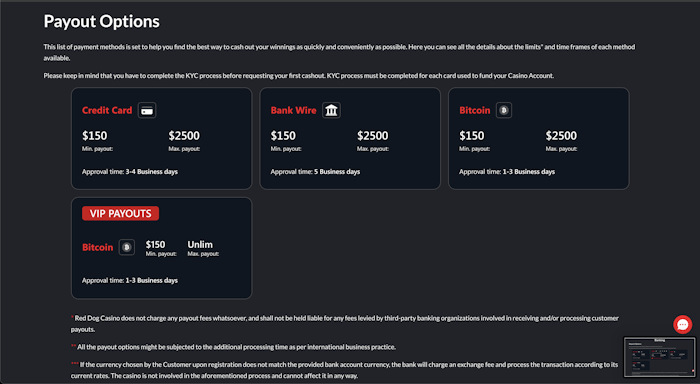Click the credit card icon

click(x=147, y=110)
